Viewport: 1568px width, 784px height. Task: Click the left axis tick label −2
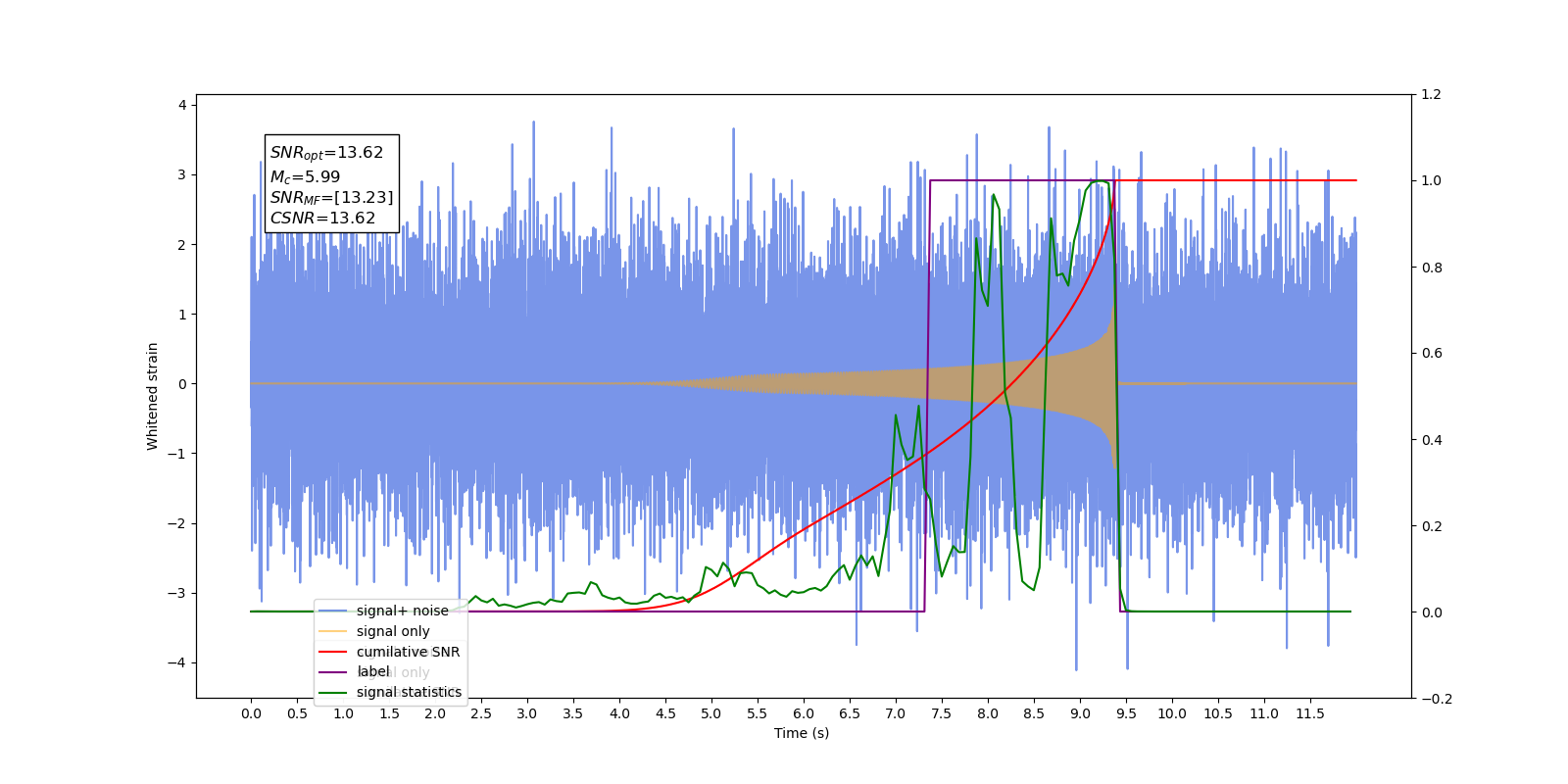176,523
